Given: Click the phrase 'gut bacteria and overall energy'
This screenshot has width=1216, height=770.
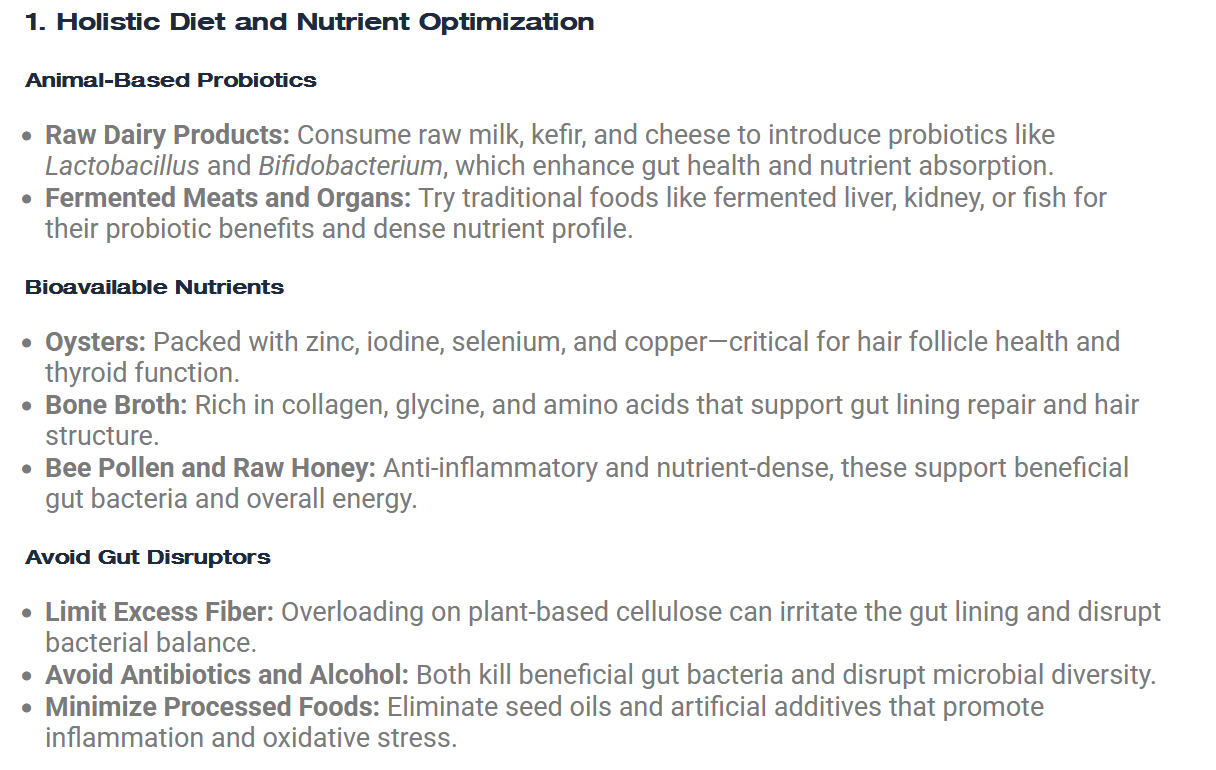Looking at the screenshot, I should pos(228,499).
